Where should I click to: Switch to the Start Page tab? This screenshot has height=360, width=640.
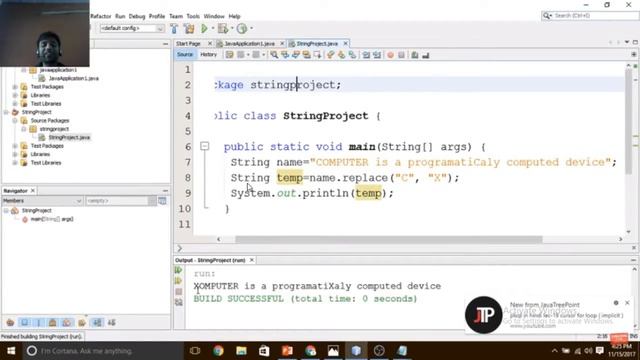(188, 43)
